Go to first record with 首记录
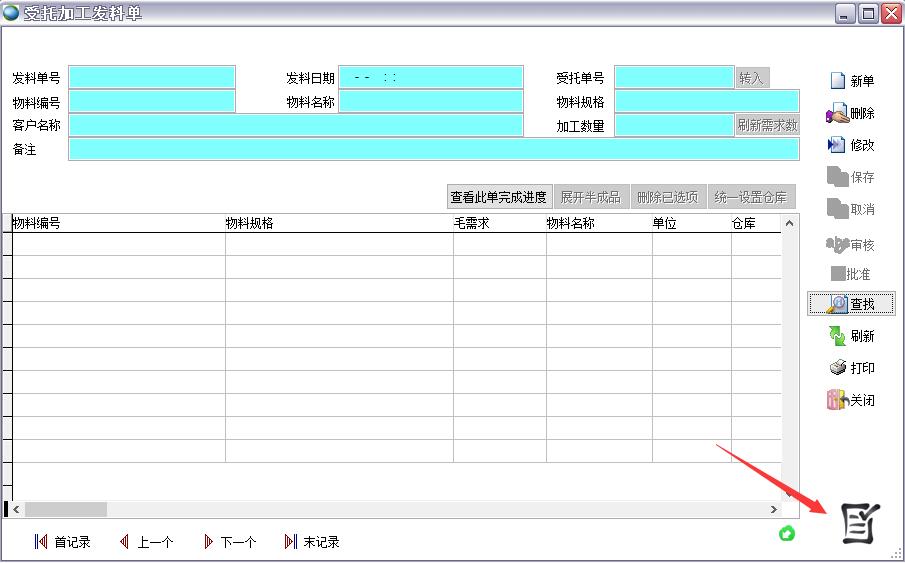The width and height of the screenshot is (905, 563). tap(62, 542)
